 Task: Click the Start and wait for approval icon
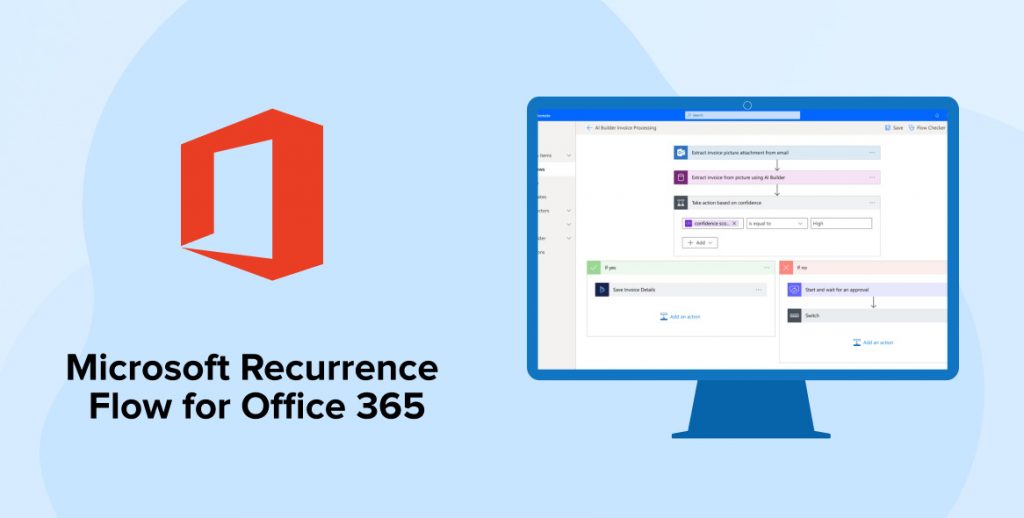click(x=794, y=290)
